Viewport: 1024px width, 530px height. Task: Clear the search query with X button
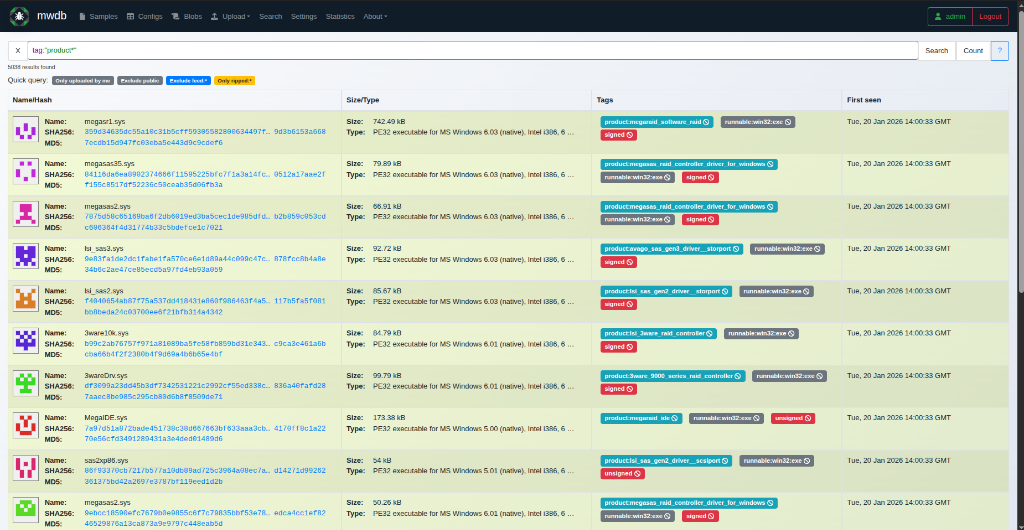coord(18,51)
